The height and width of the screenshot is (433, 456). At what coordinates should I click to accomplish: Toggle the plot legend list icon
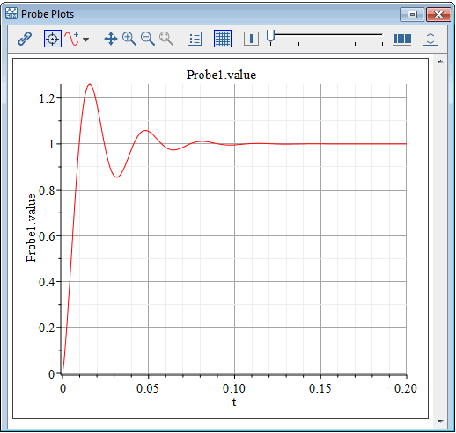(195, 39)
